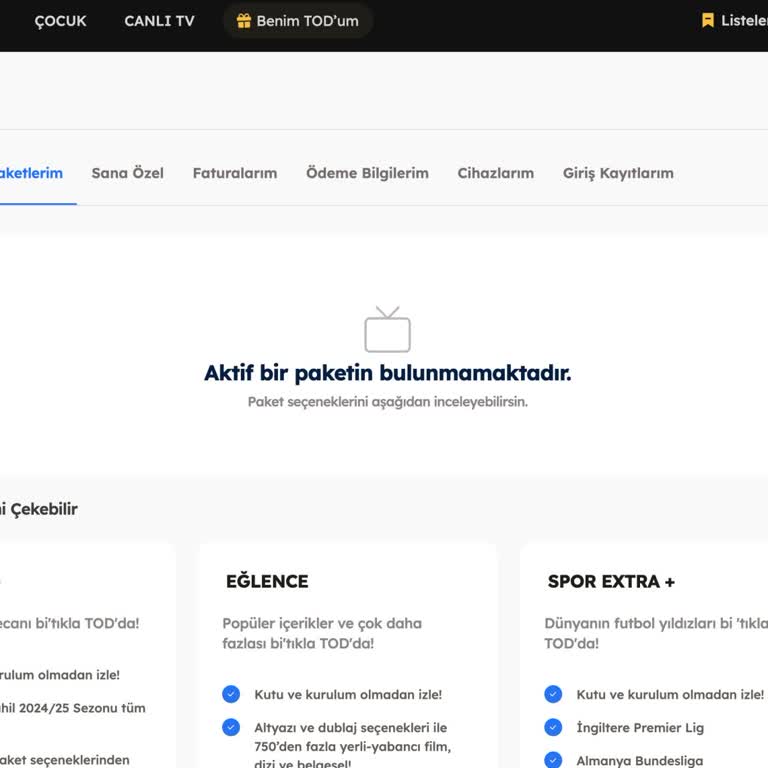Click SPOR EXTRA +'s 'Kutu ve kurulum' check icon
The image size is (768, 768).
[x=553, y=694]
